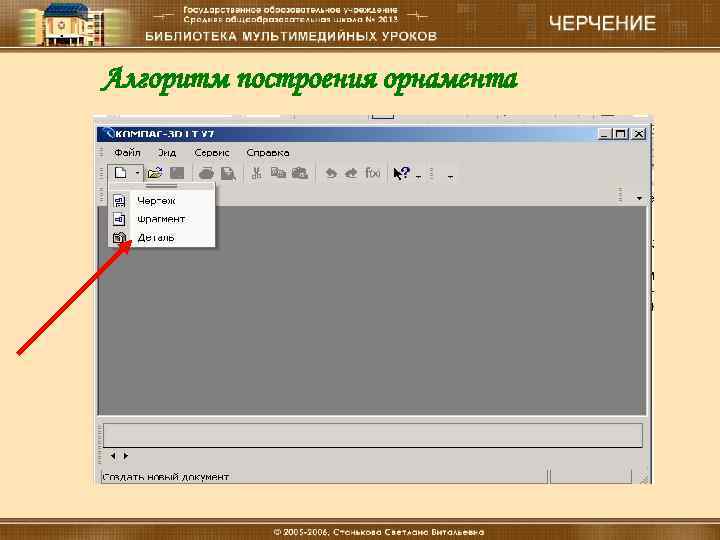Expand the New document dropdown arrow
Screen dimensions: 720x540
click(x=137, y=173)
